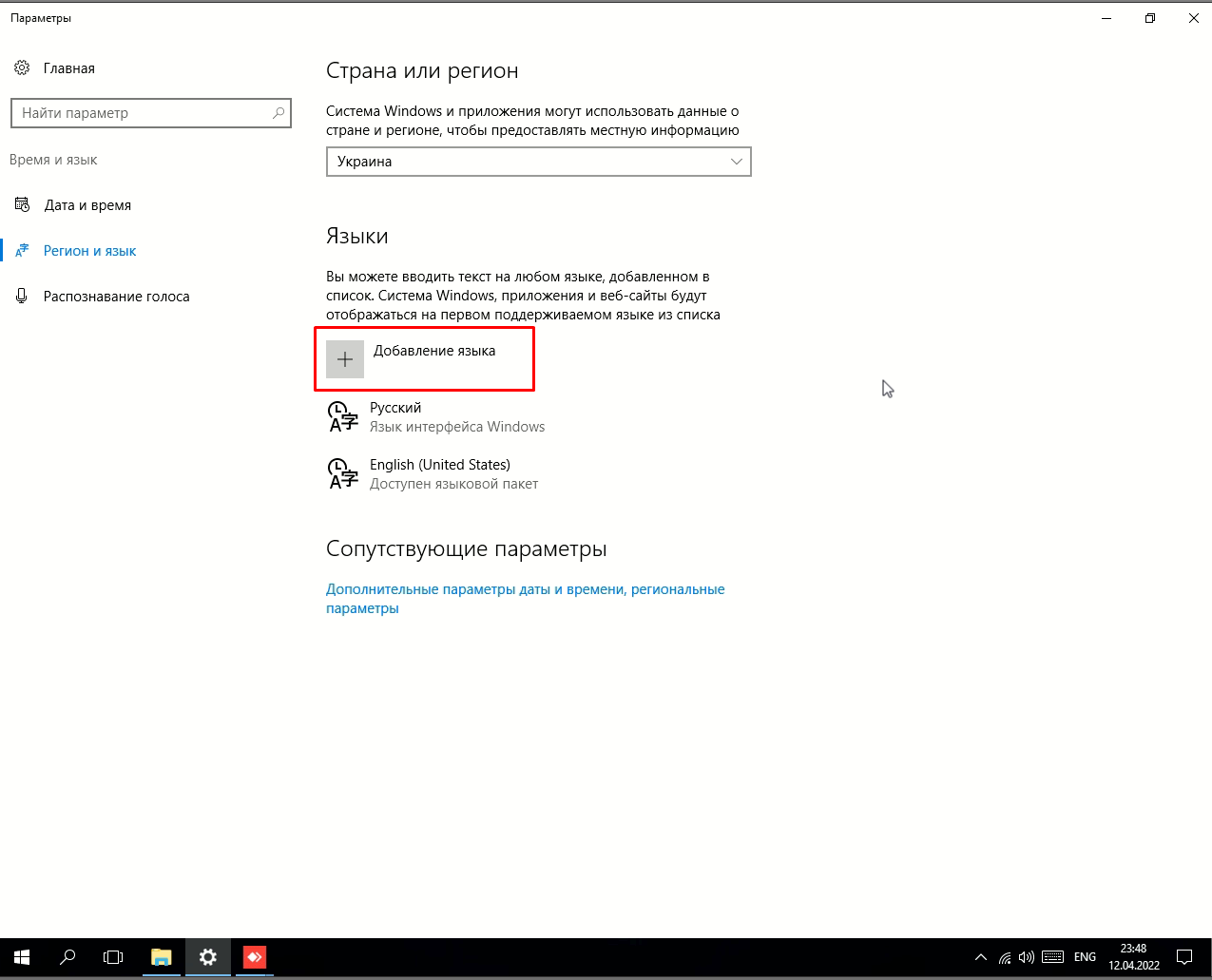Click the English (United States) language icon
1212x980 pixels.
[342, 474]
